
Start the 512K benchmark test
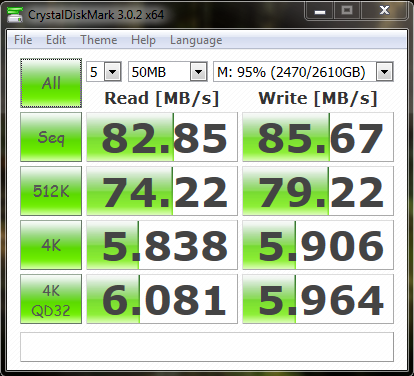click(51, 191)
